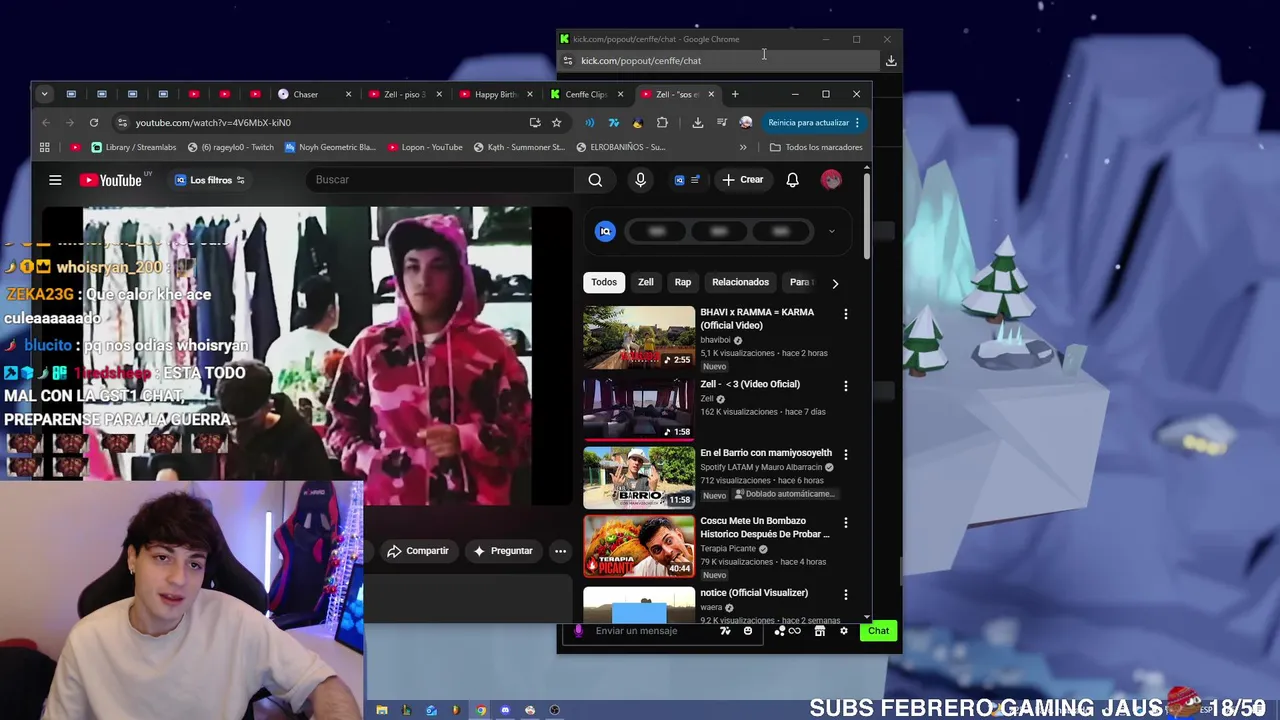
Task: Switch to the Chaser tab
Action: tap(315, 94)
